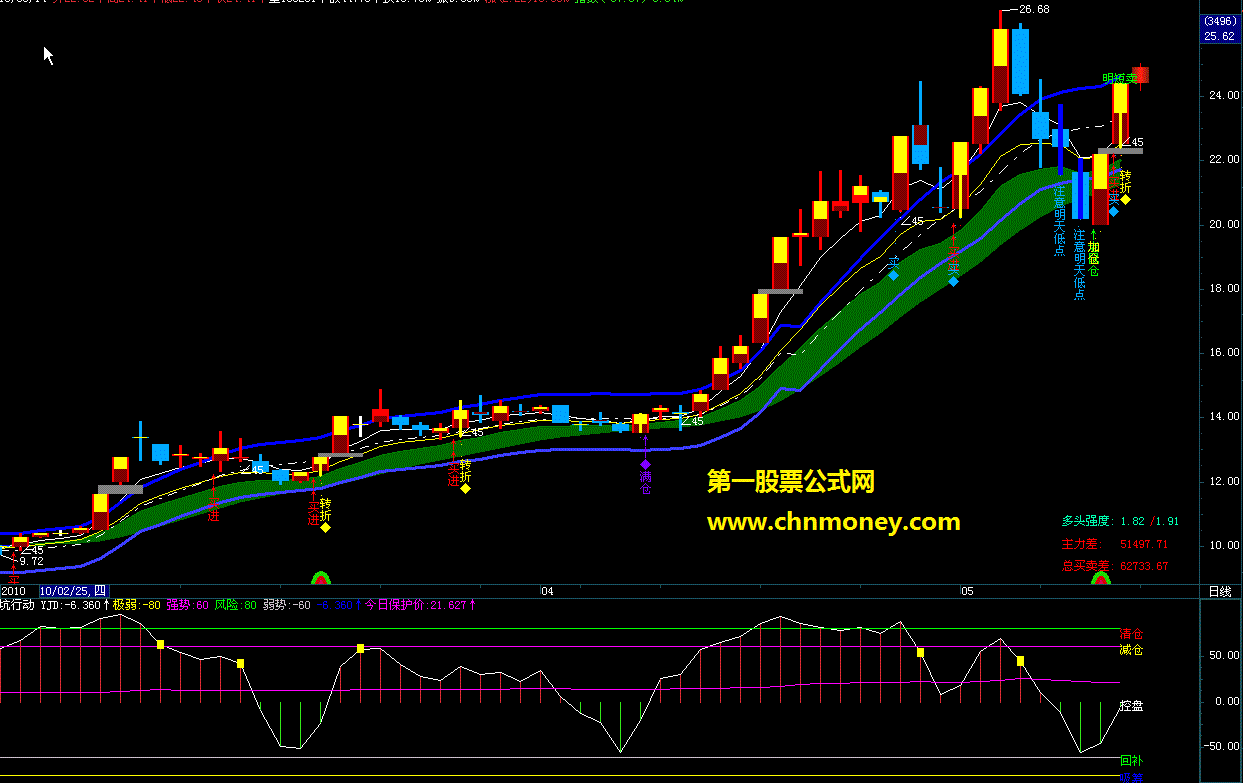
Task: Click the -50.00 oscillator axis label
Action: (1221, 746)
